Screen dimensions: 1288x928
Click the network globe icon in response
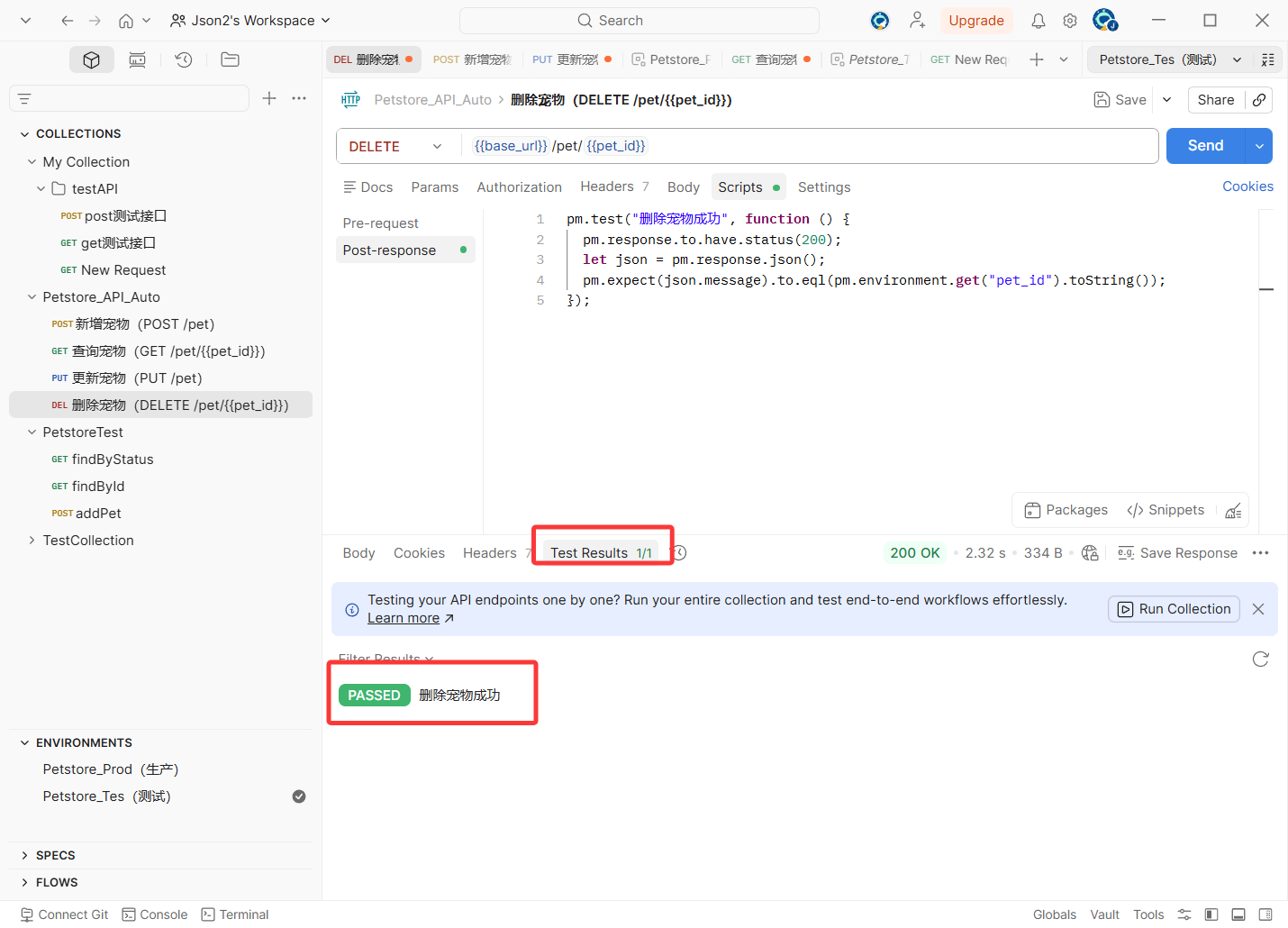(1090, 553)
